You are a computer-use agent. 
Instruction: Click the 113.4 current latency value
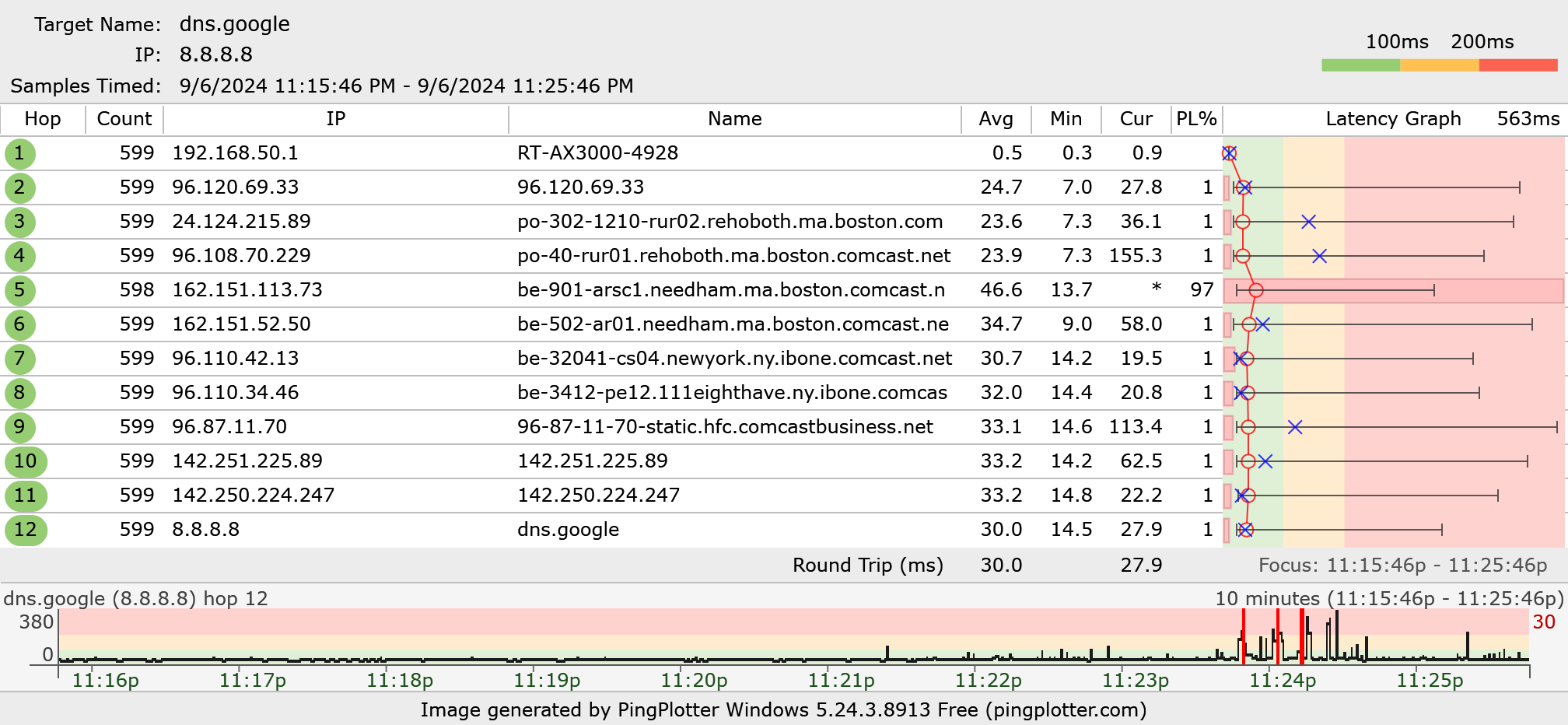[1136, 427]
